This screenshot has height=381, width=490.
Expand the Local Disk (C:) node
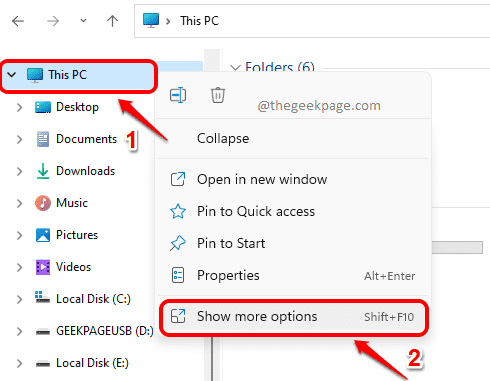(x=20, y=299)
